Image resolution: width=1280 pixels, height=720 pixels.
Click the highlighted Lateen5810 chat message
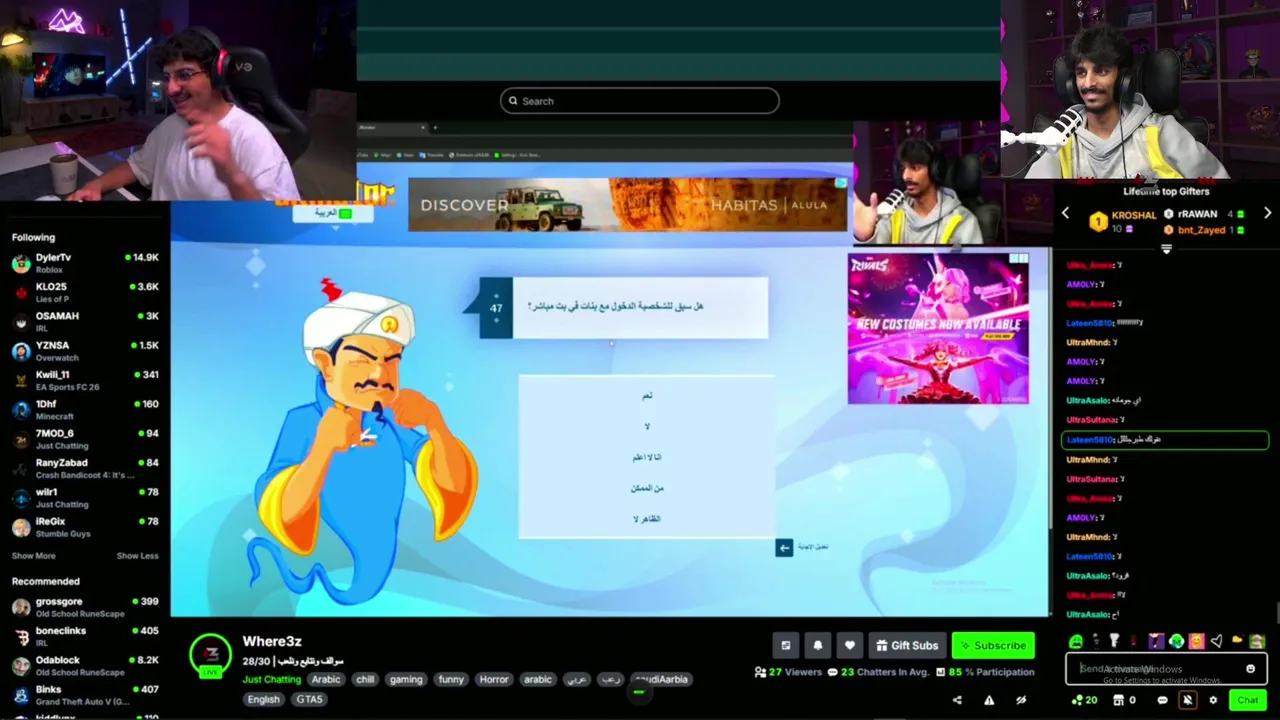click(x=1165, y=440)
